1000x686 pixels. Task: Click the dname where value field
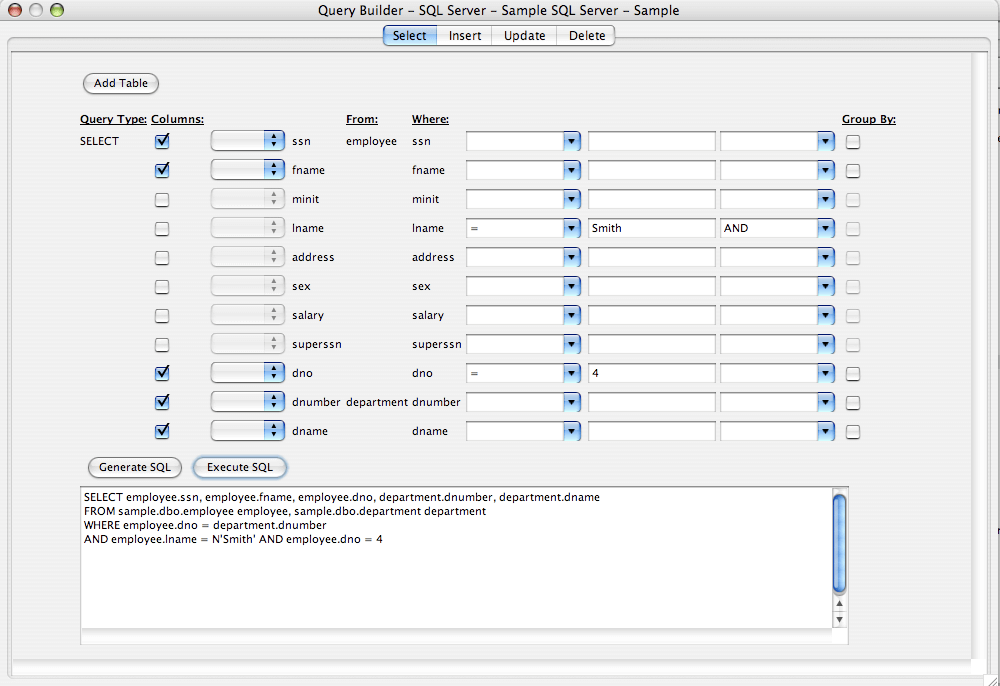pyautogui.click(x=651, y=431)
